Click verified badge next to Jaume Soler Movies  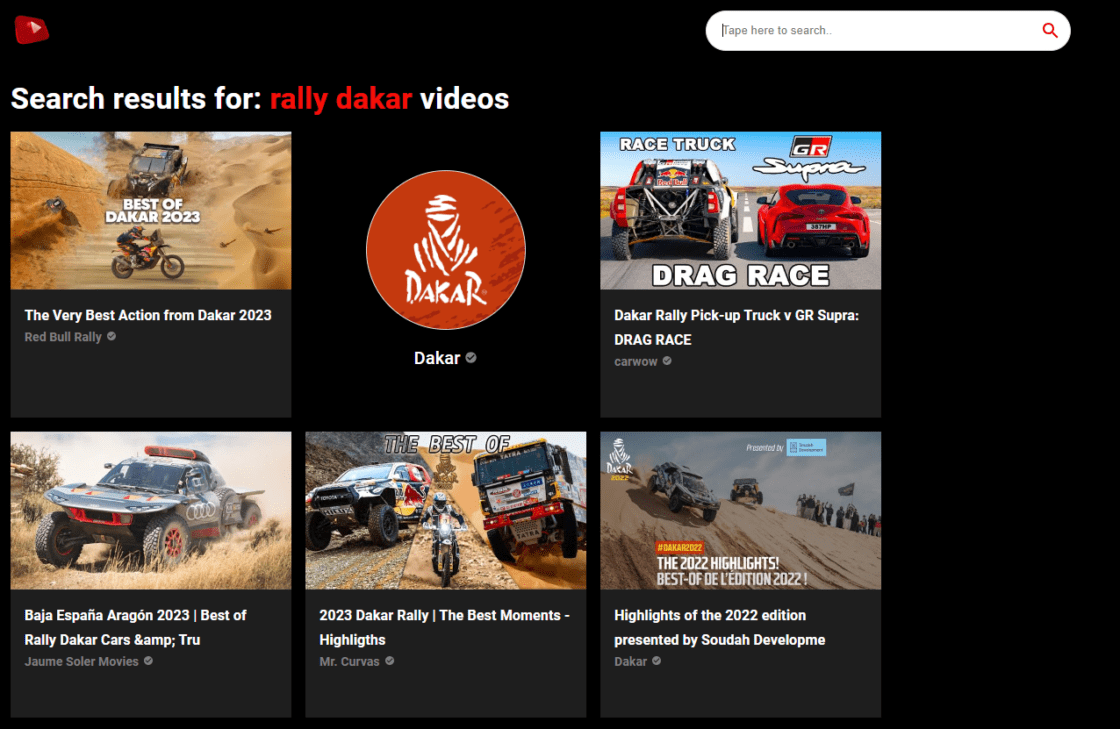(149, 660)
